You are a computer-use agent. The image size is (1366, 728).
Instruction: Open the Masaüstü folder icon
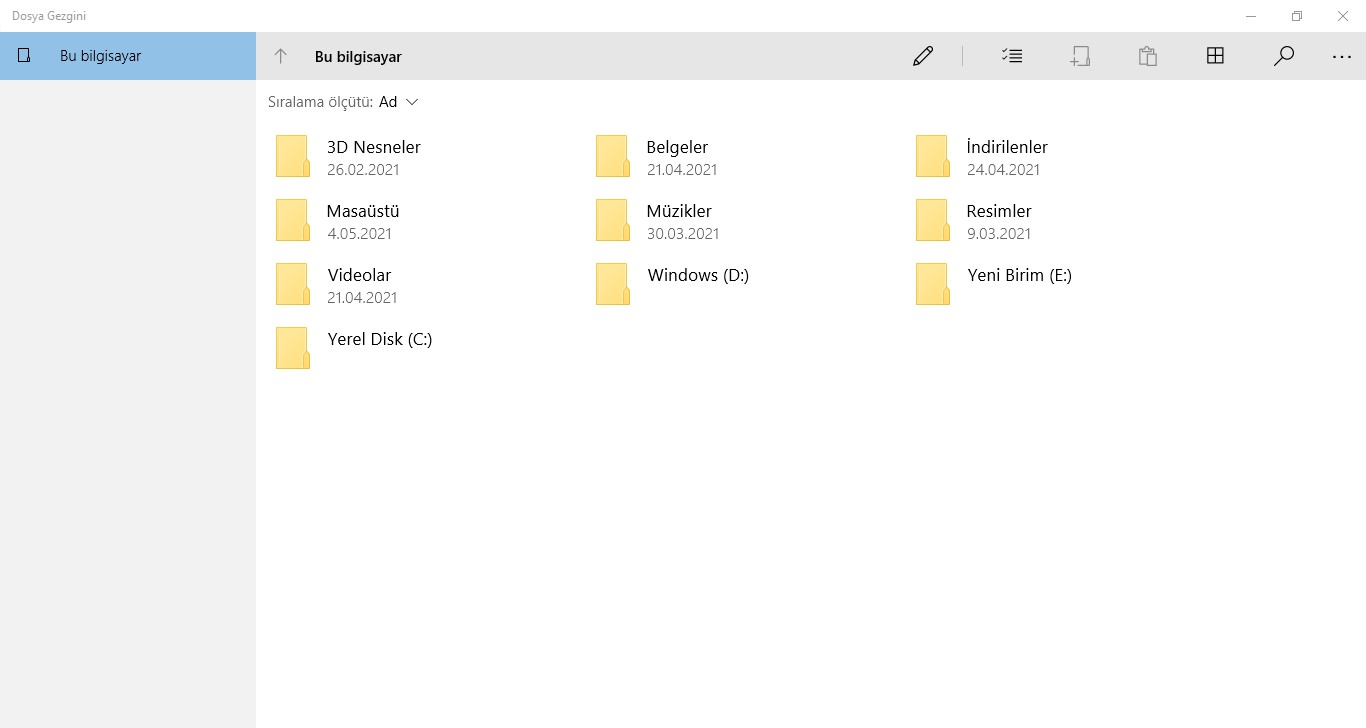click(293, 220)
